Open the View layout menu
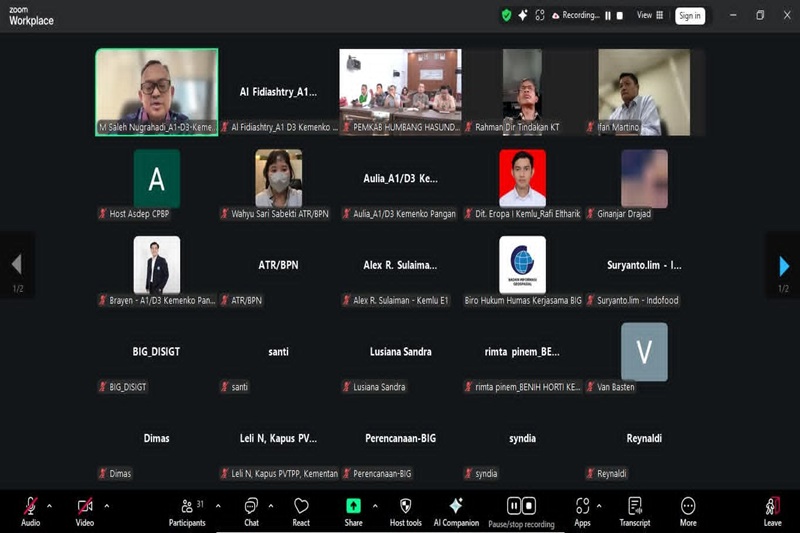 [650, 16]
